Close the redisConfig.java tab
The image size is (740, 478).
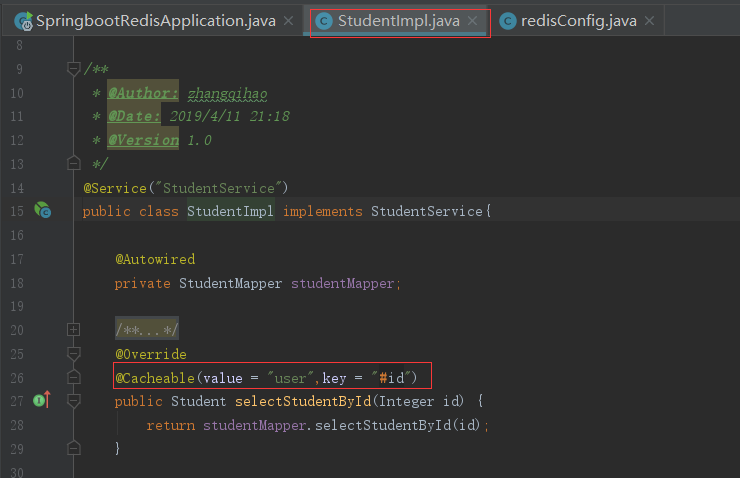pos(649,21)
